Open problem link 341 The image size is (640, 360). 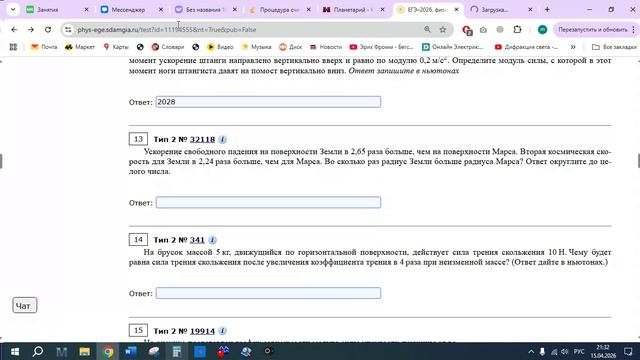(197, 240)
